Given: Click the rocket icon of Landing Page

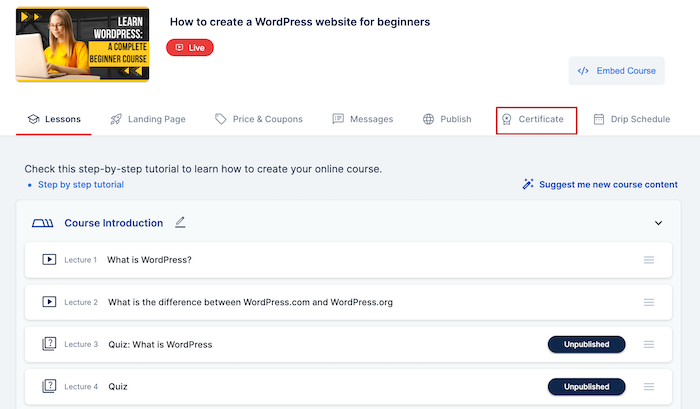Looking at the screenshot, I should 116,119.
